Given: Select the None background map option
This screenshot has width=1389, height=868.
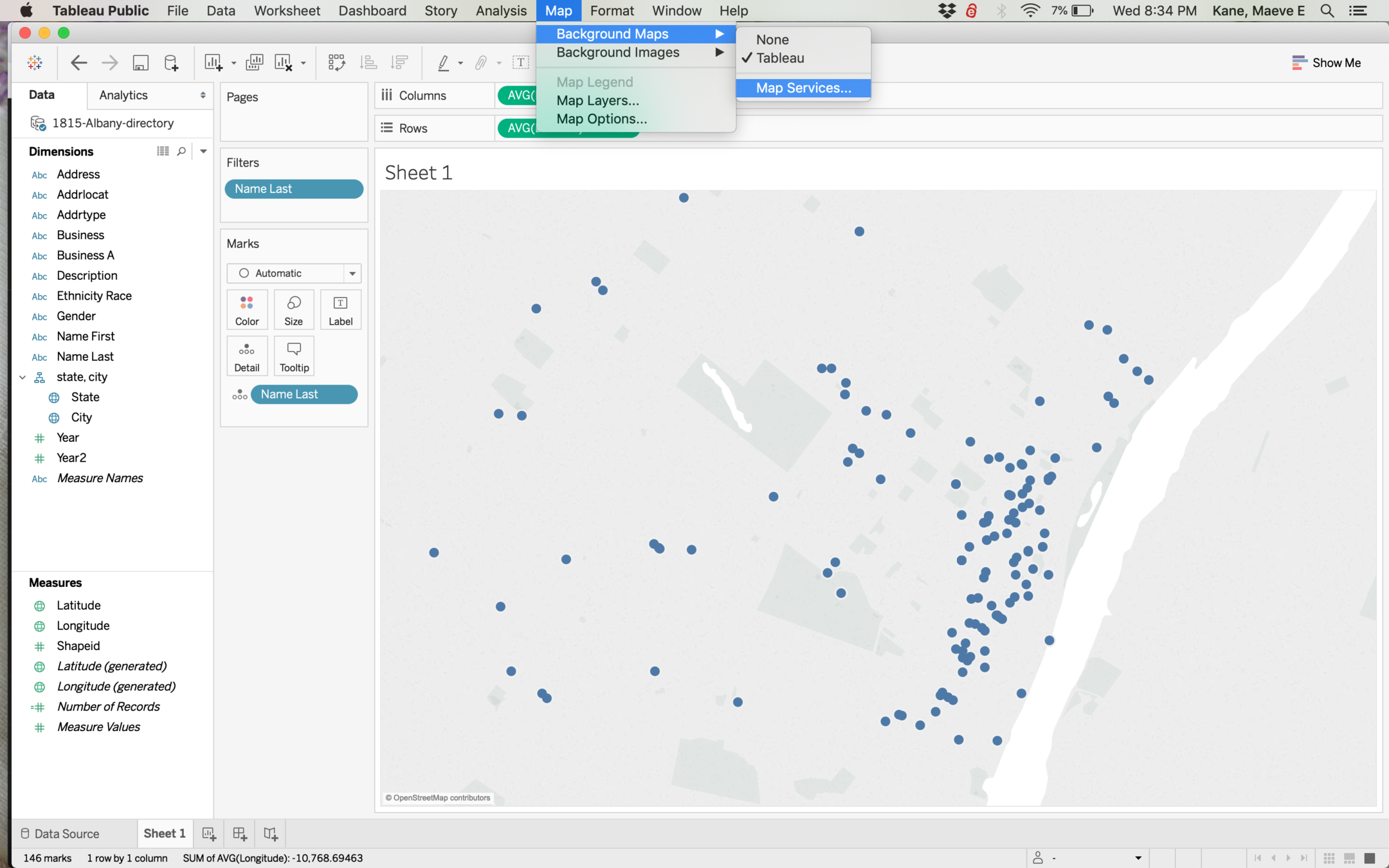Looking at the screenshot, I should point(772,39).
